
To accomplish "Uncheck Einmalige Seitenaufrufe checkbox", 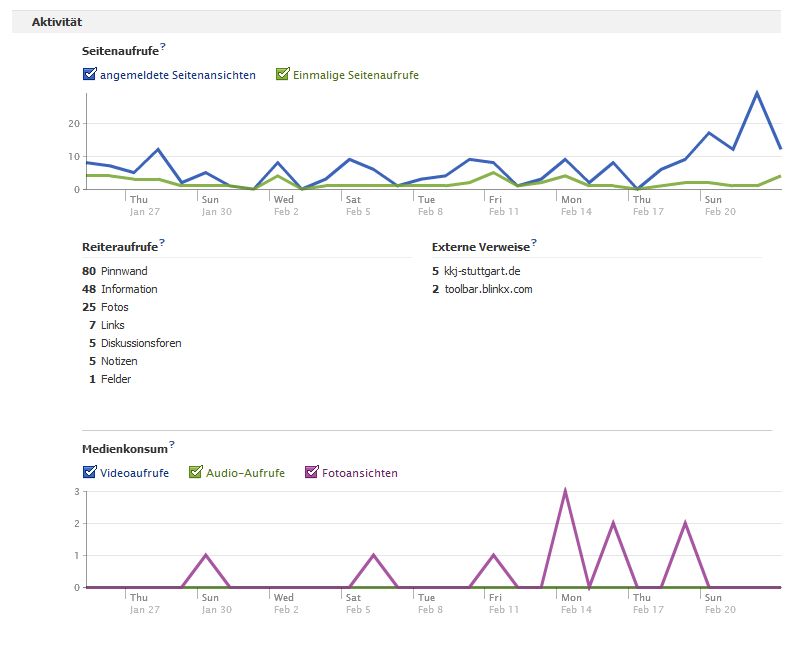I will [282, 74].
